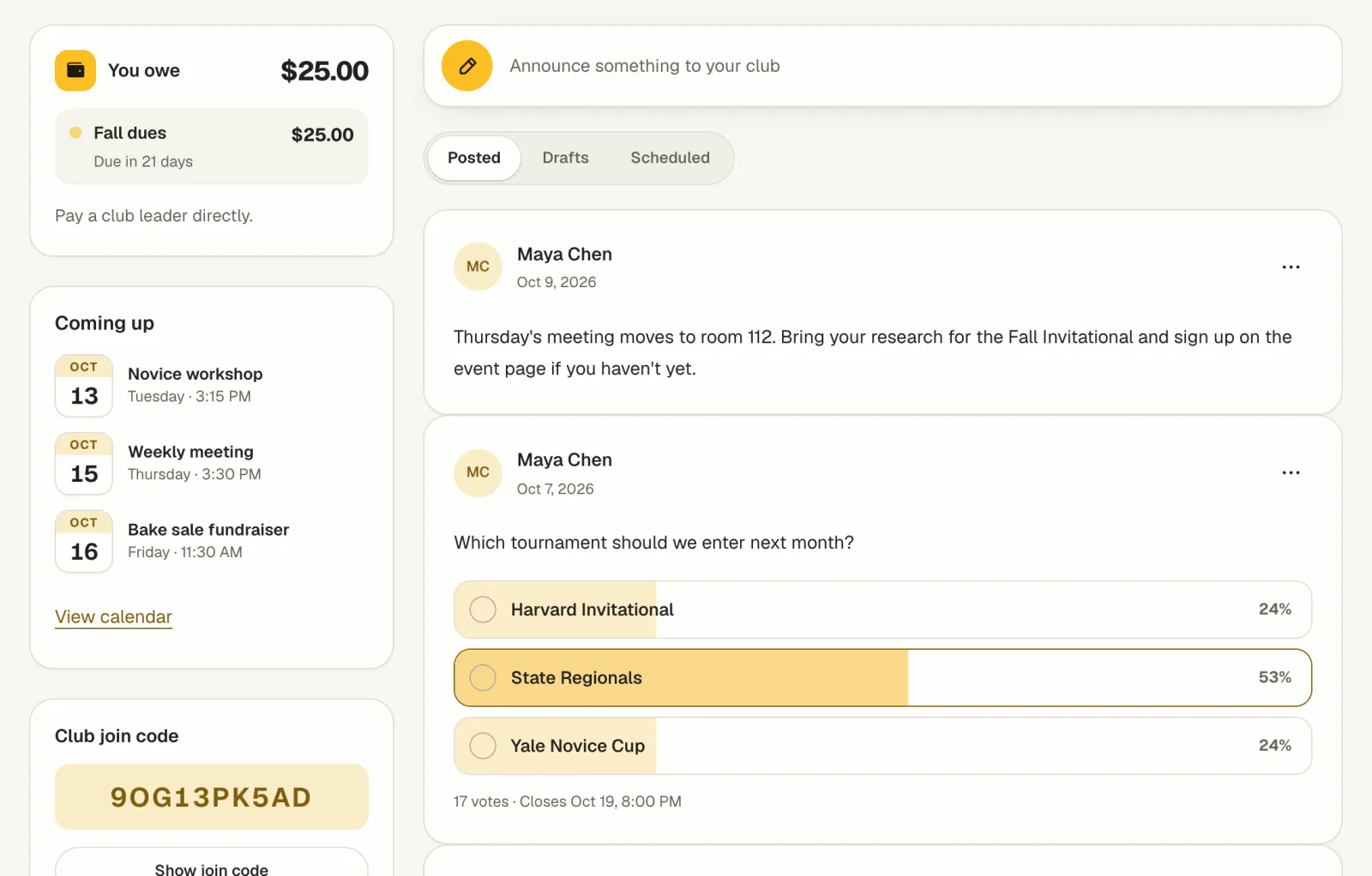Click the 53% result for State Regionals
1372x876 pixels.
(x=1275, y=677)
